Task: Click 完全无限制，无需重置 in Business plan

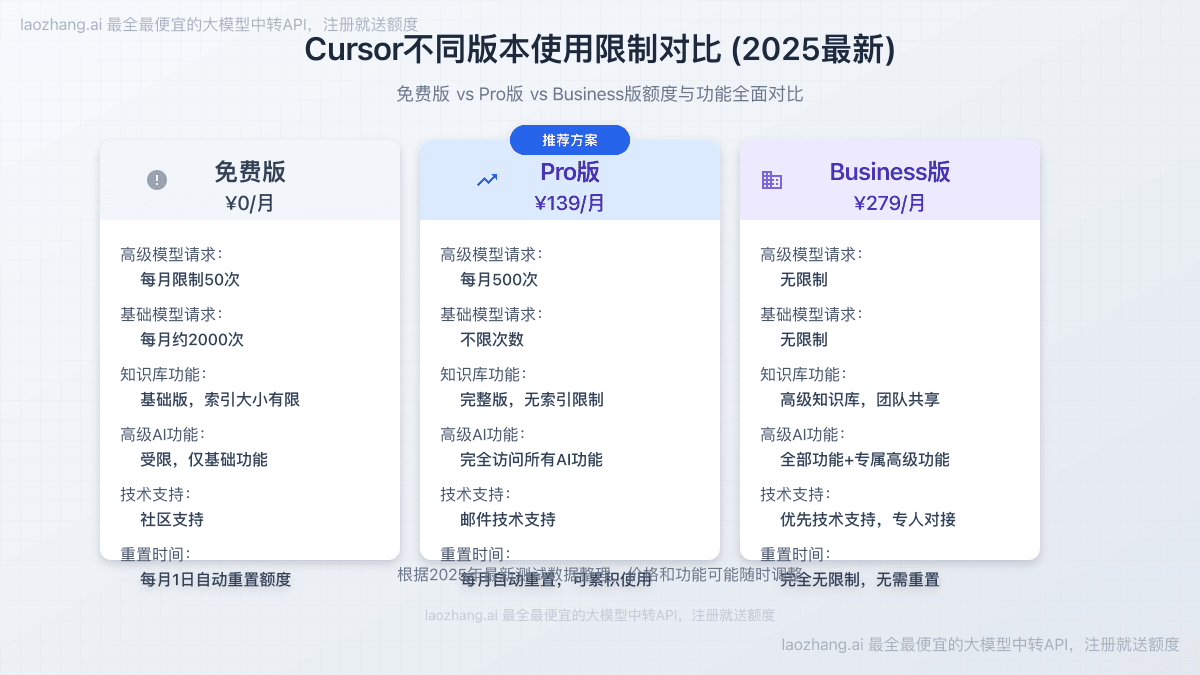Action: 860,579
